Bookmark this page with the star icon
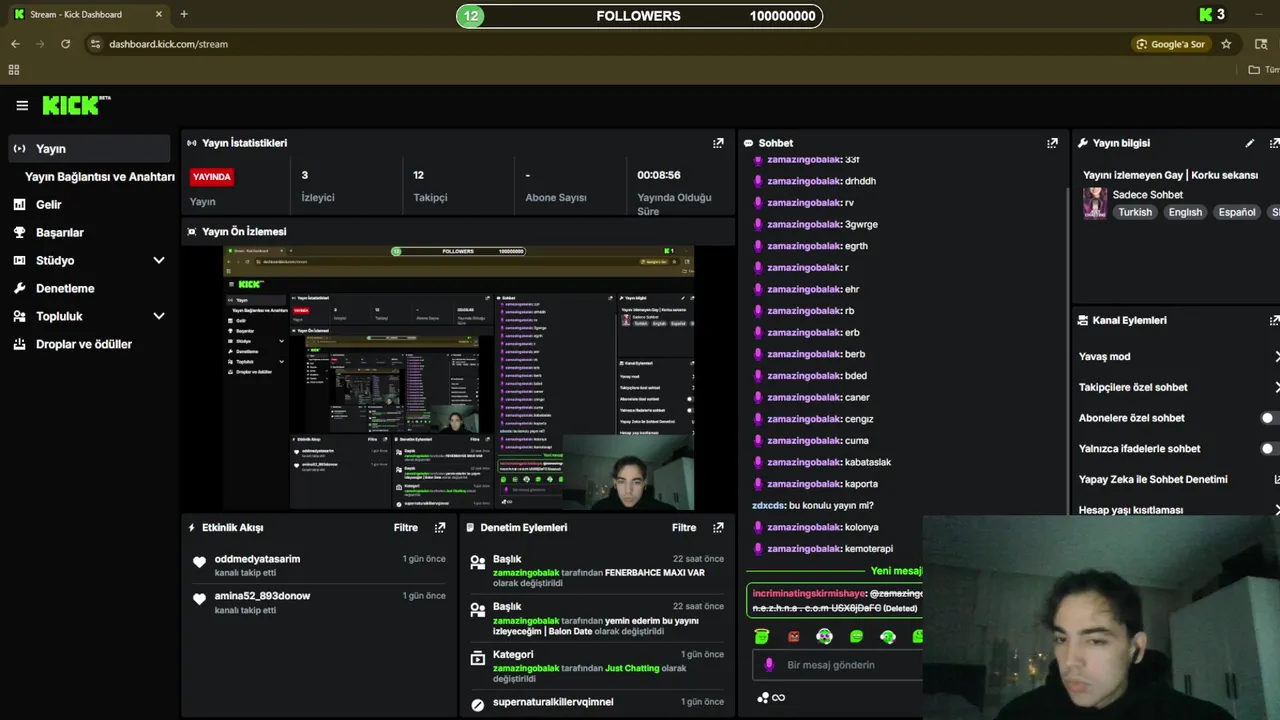The width and height of the screenshot is (1280, 720). 1226,44
